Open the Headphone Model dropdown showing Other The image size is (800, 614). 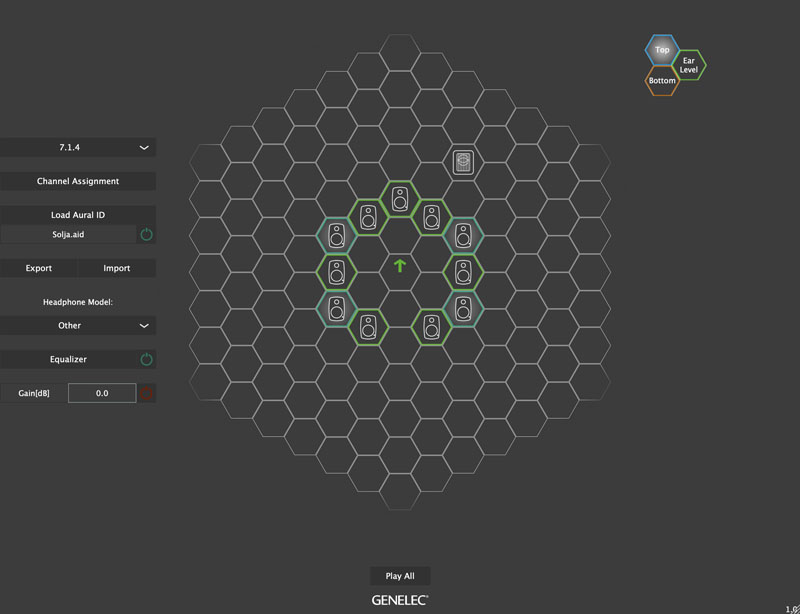78,326
